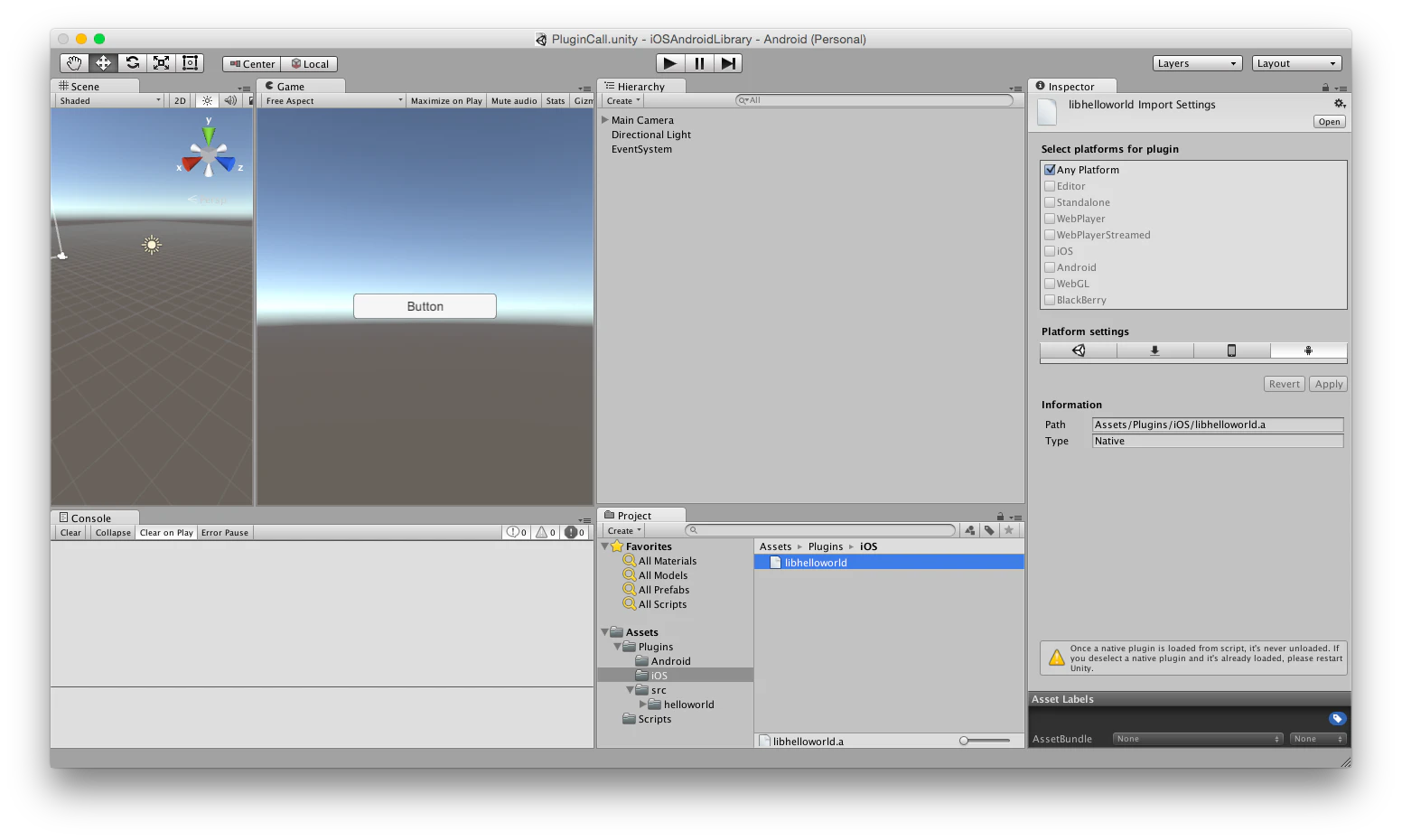
Task: Select the Rotate tool
Action: (132, 63)
